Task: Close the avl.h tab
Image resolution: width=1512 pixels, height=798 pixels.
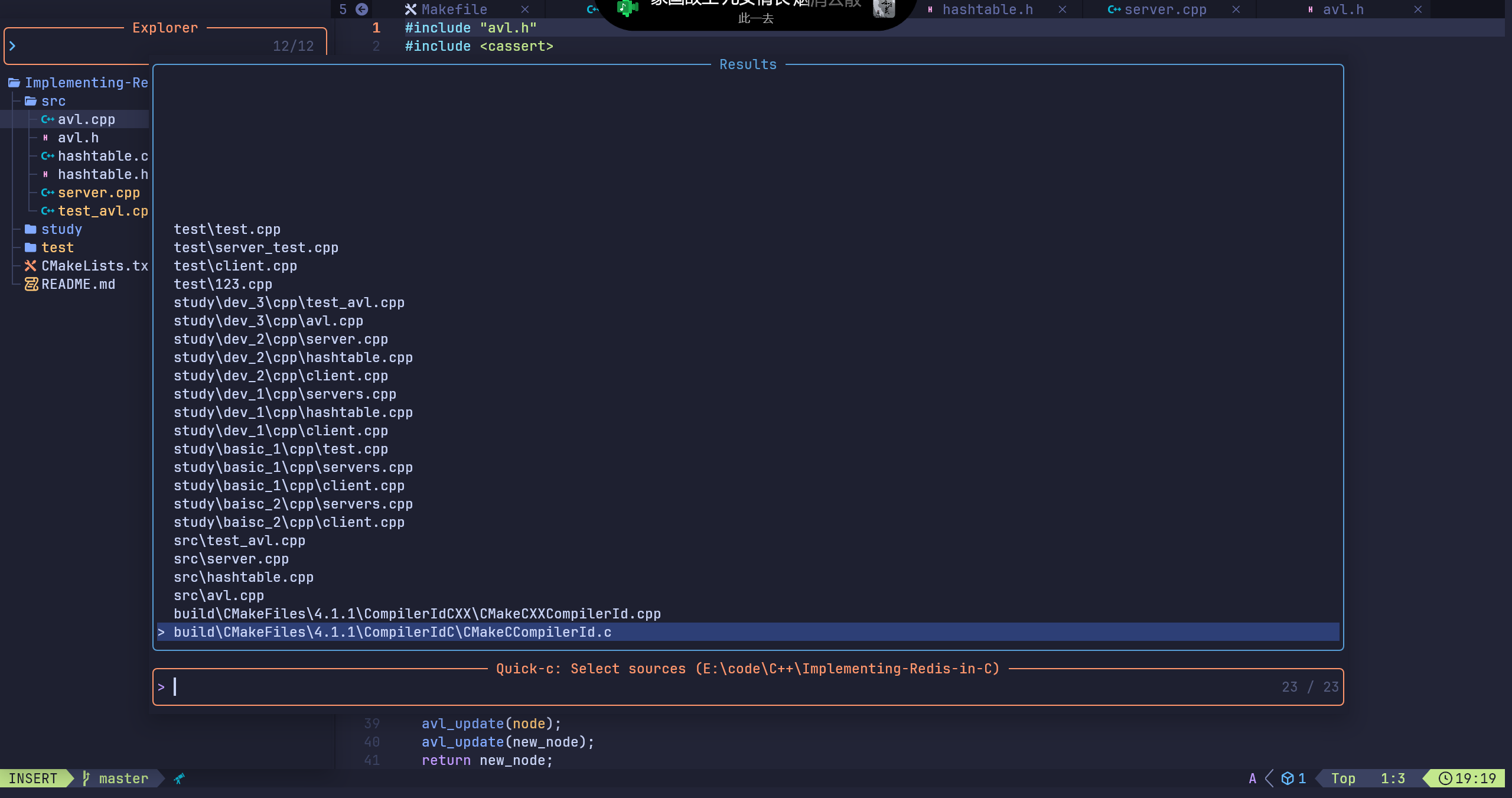Action: click(x=1417, y=9)
